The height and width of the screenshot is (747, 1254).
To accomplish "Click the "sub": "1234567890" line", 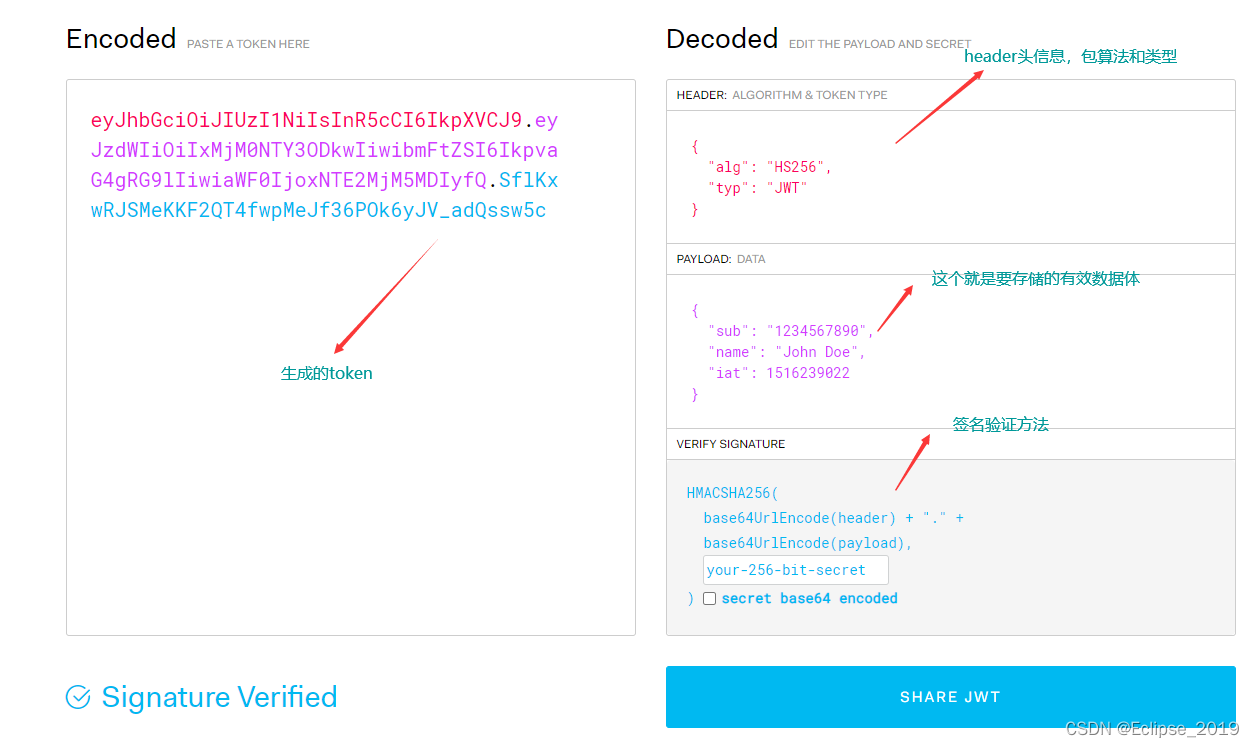I will [x=791, y=331].
